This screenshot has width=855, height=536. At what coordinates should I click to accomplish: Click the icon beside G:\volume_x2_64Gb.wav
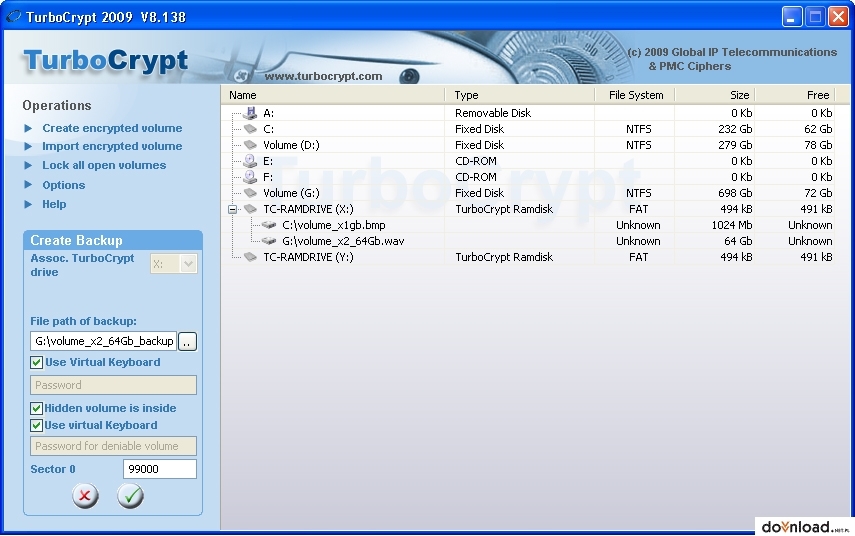pyautogui.click(x=269, y=240)
